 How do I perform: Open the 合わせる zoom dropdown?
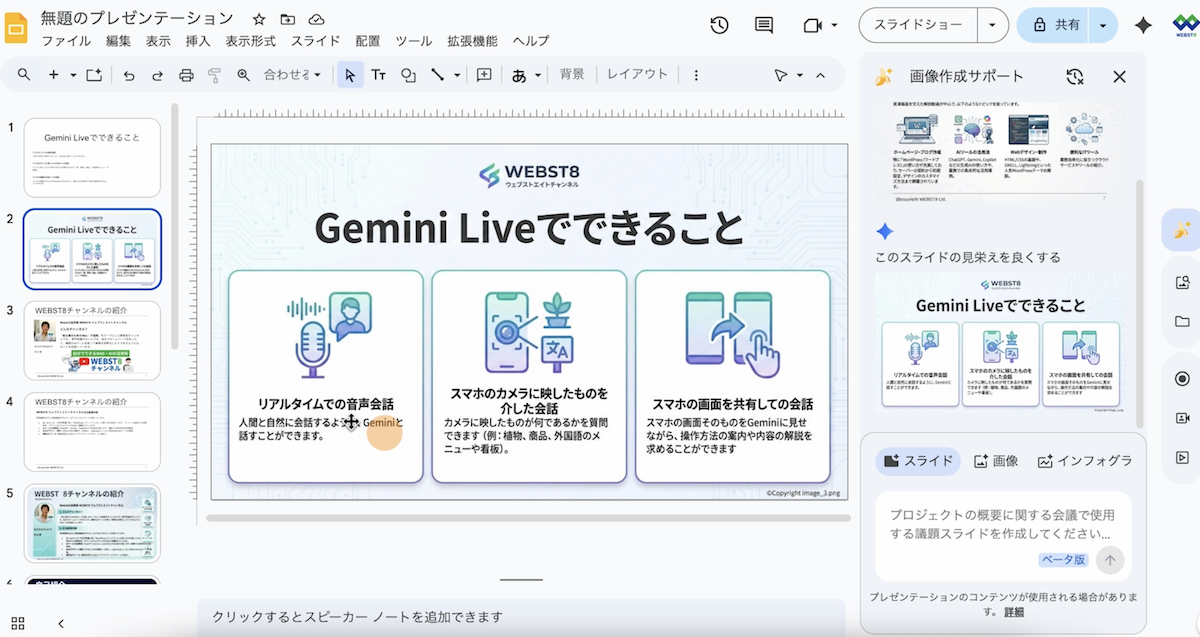(293, 75)
